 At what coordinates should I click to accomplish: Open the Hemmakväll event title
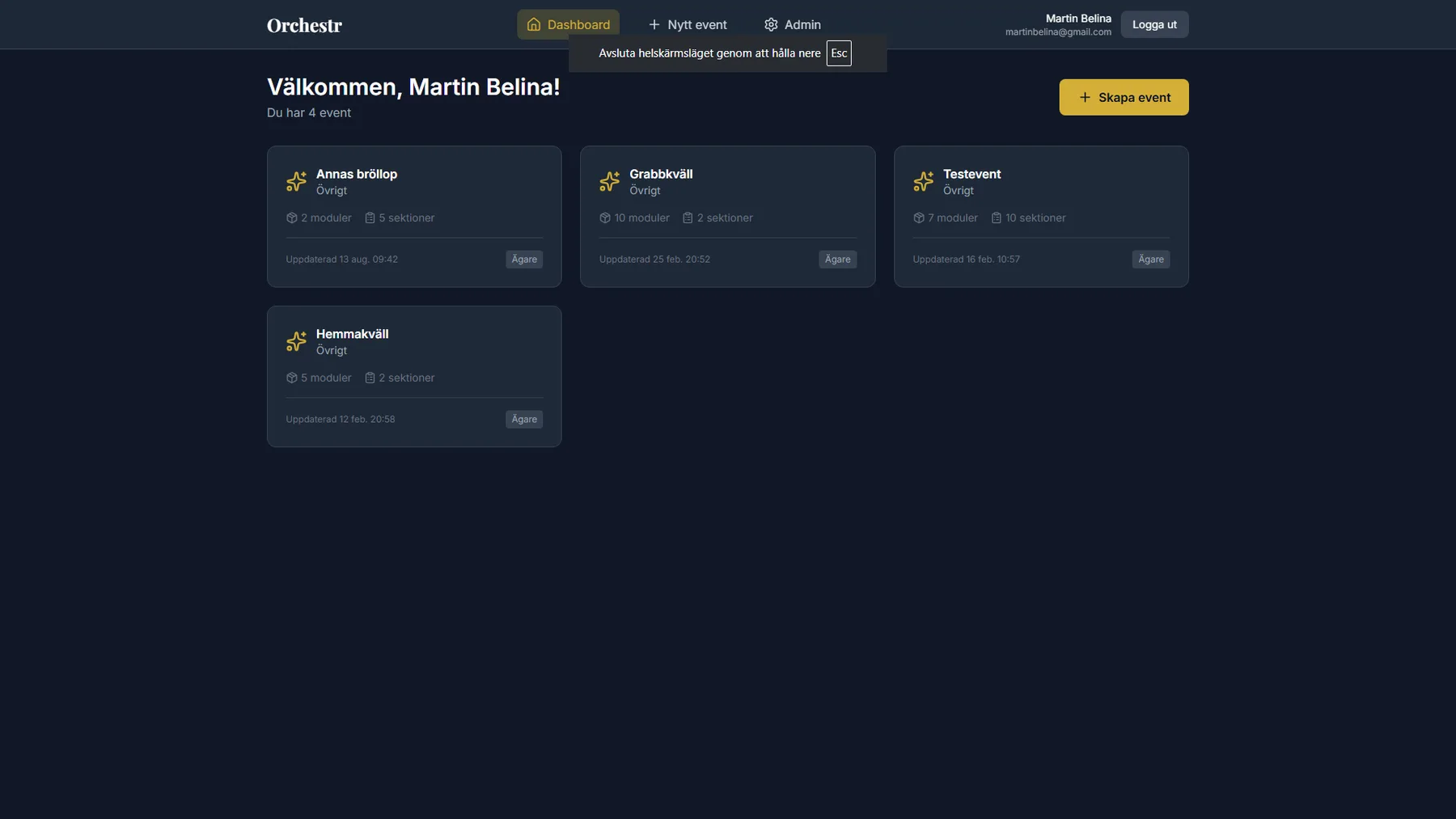click(x=352, y=334)
